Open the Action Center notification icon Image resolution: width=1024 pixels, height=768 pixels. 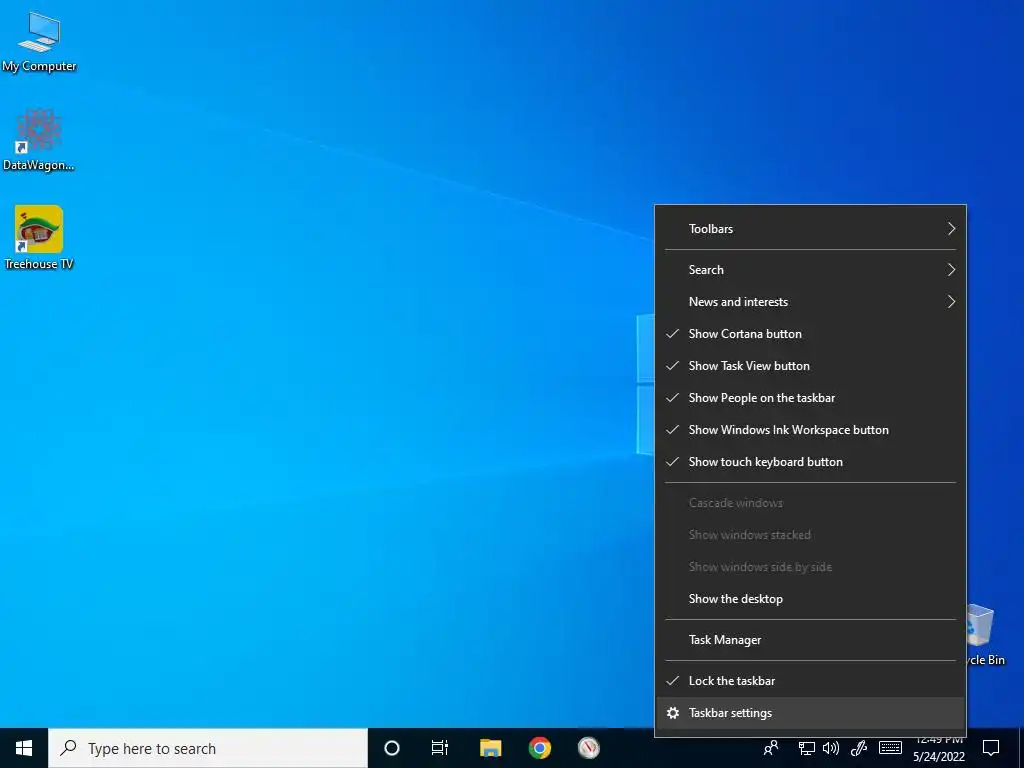991,748
